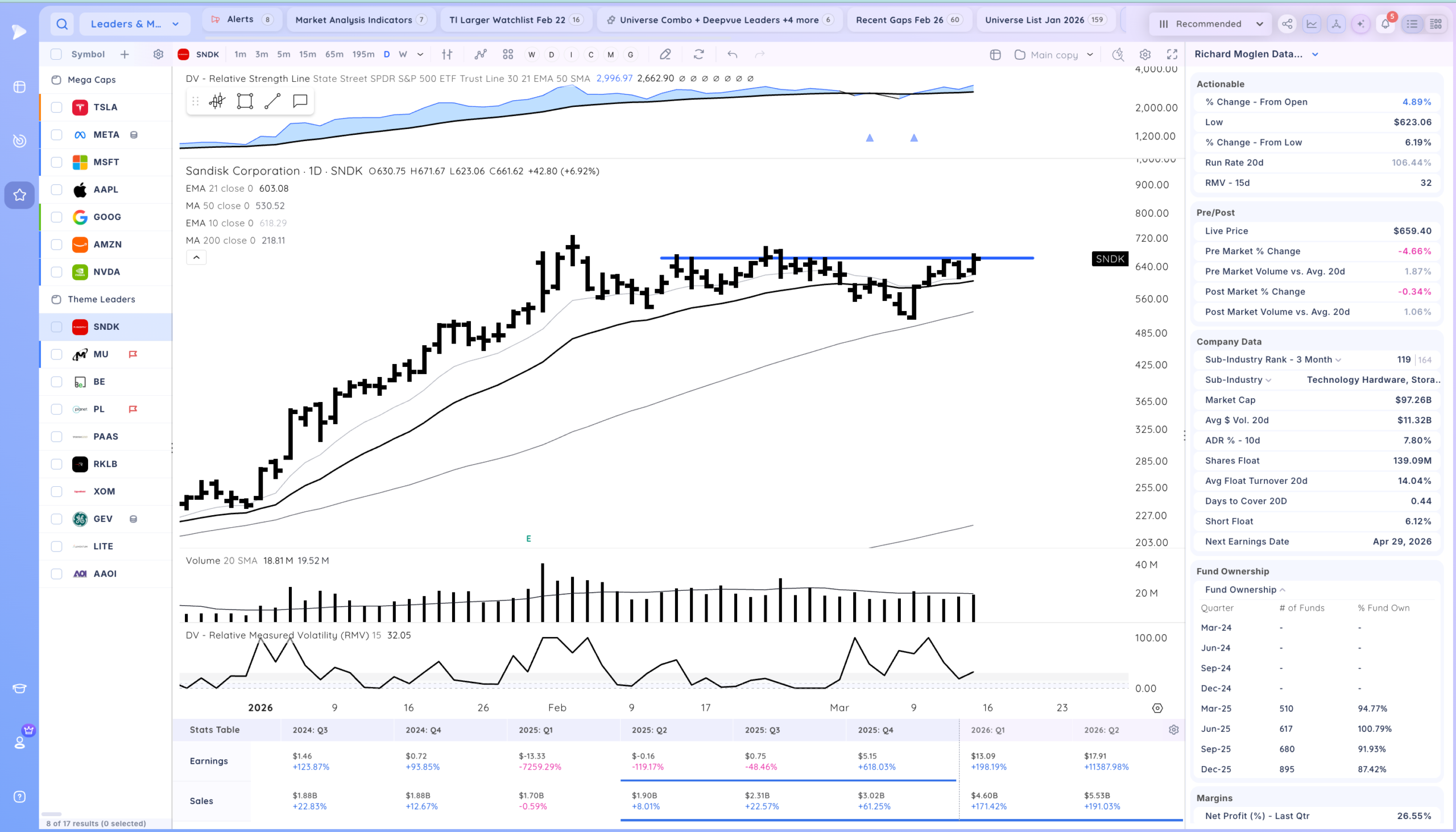Open the search magnifier button

(62, 24)
